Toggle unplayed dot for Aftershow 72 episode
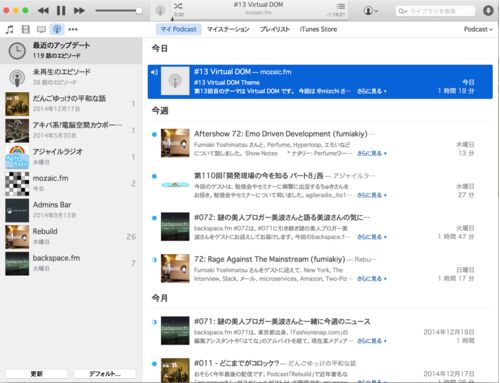This screenshot has height=383, width=500. click(154, 134)
